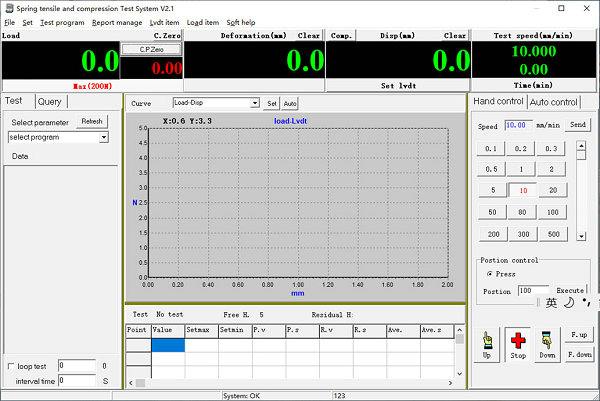Viewport: 600px width, 401px height.
Task: Expand the select program dropdown
Action: click(103, 137)
